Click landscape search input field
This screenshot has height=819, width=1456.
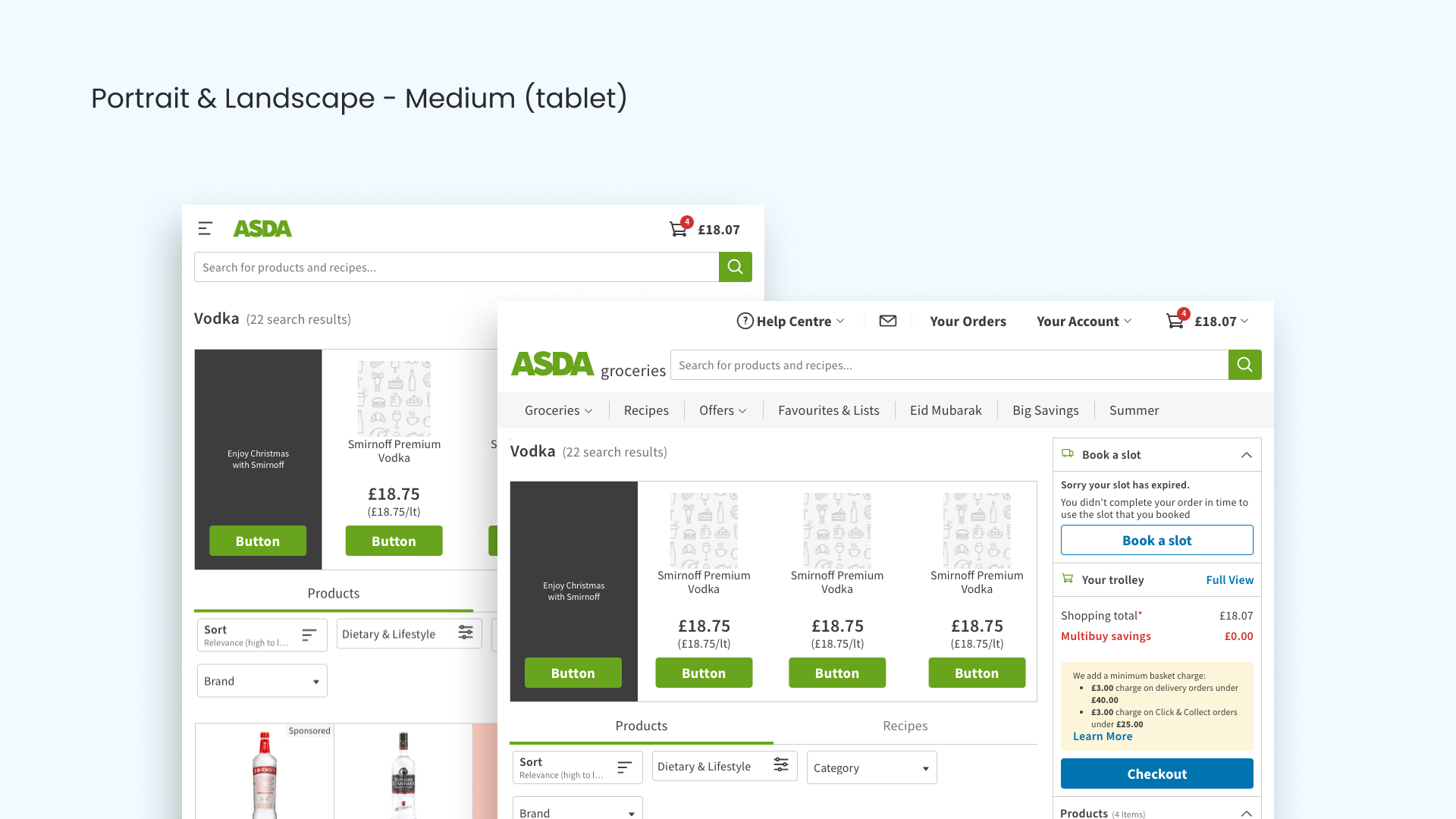(x=949, y=365)
